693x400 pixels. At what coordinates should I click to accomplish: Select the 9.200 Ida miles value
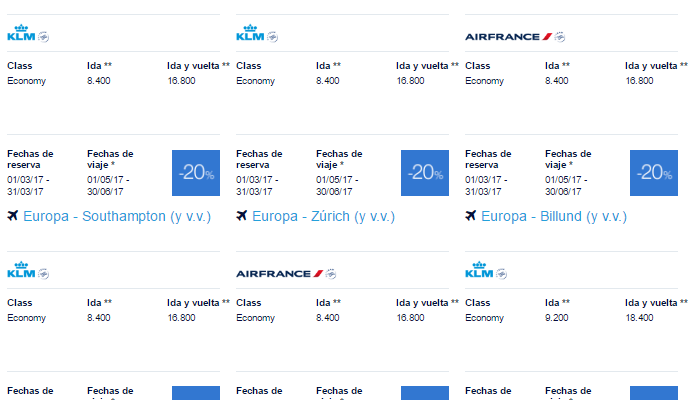(556, 318)
